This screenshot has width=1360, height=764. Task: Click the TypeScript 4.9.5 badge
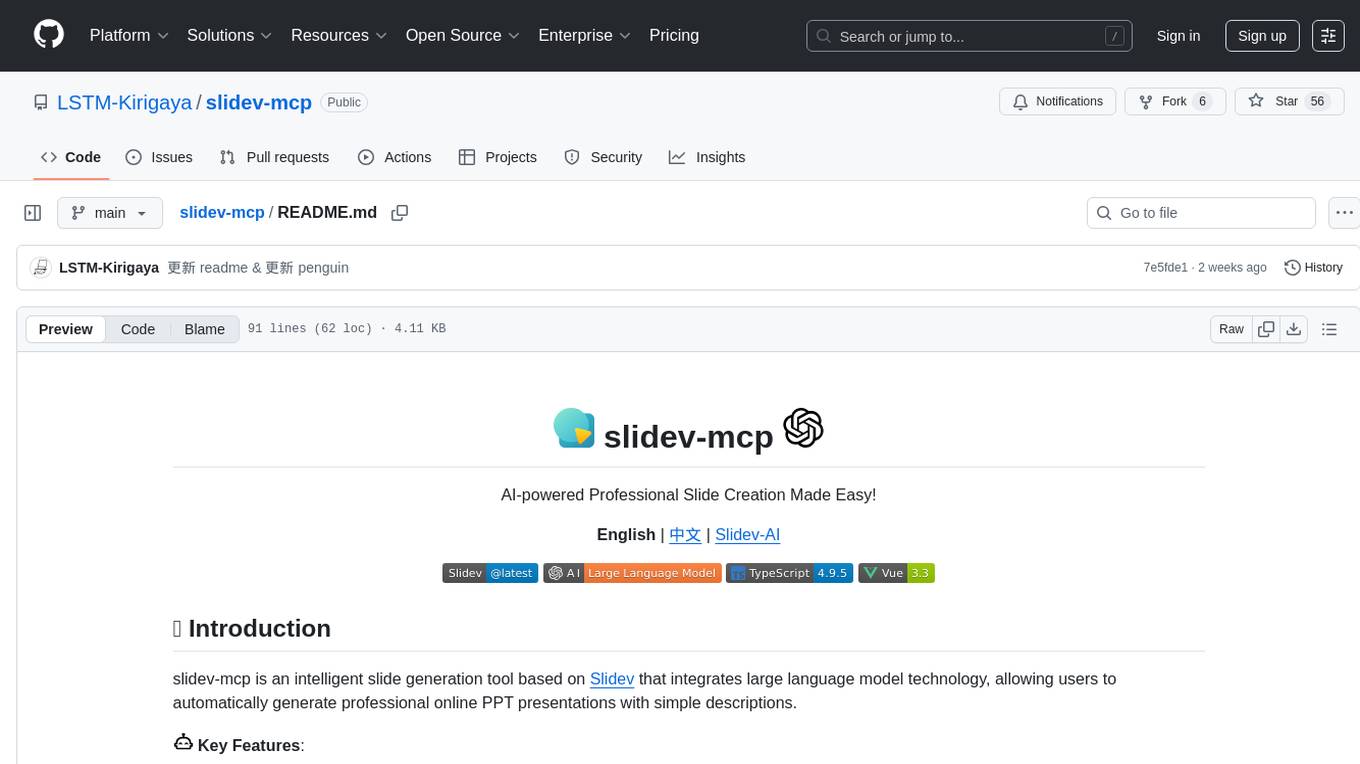click(x=789, y=573)
